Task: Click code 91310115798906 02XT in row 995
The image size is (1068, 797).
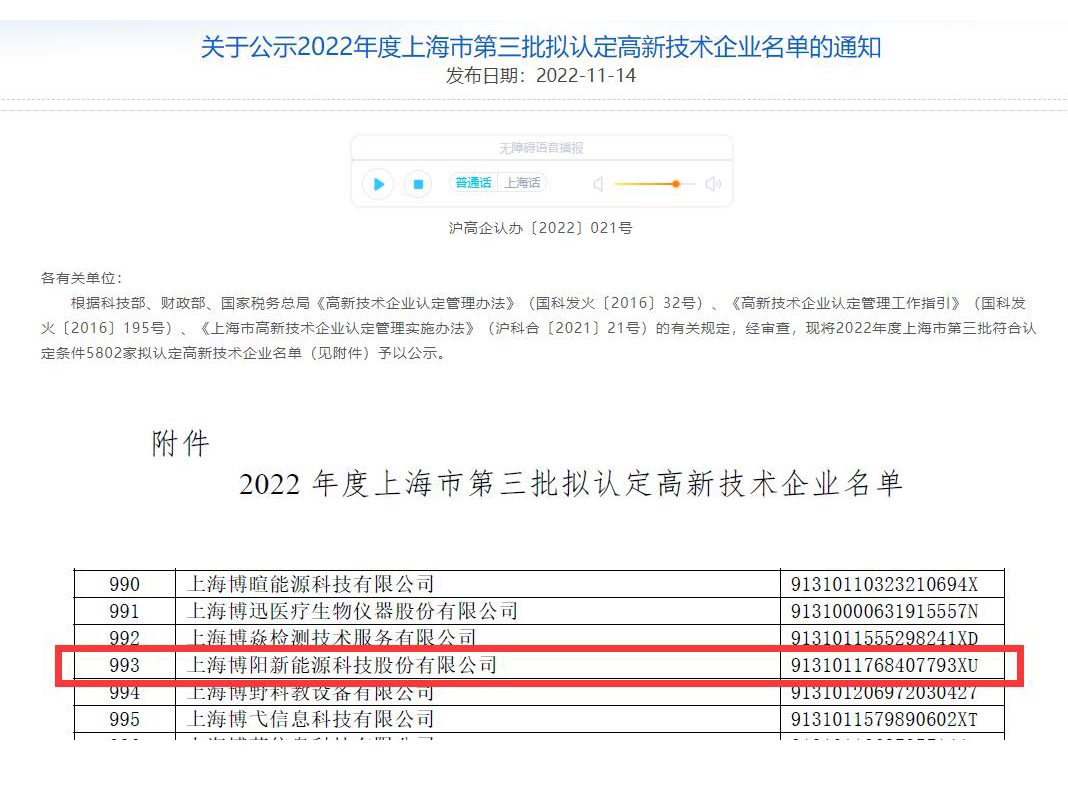Action: [x=884, y=720]
